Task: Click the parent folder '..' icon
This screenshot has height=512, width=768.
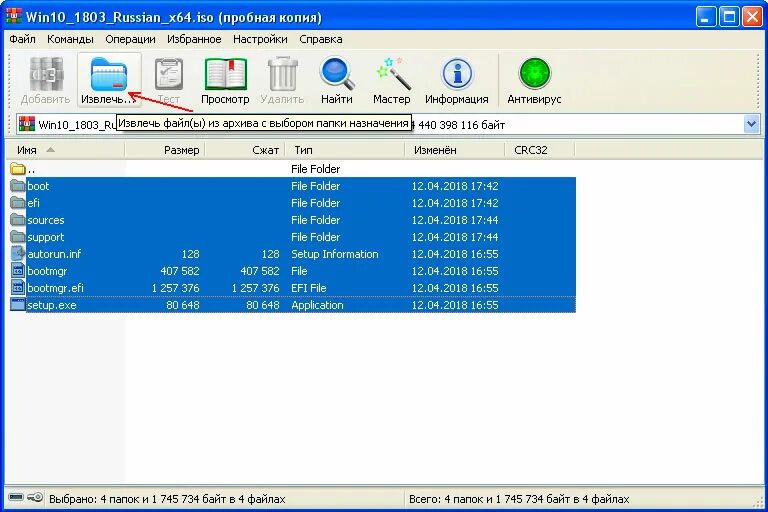Action: pyautogui.click(x=18, y=170)
